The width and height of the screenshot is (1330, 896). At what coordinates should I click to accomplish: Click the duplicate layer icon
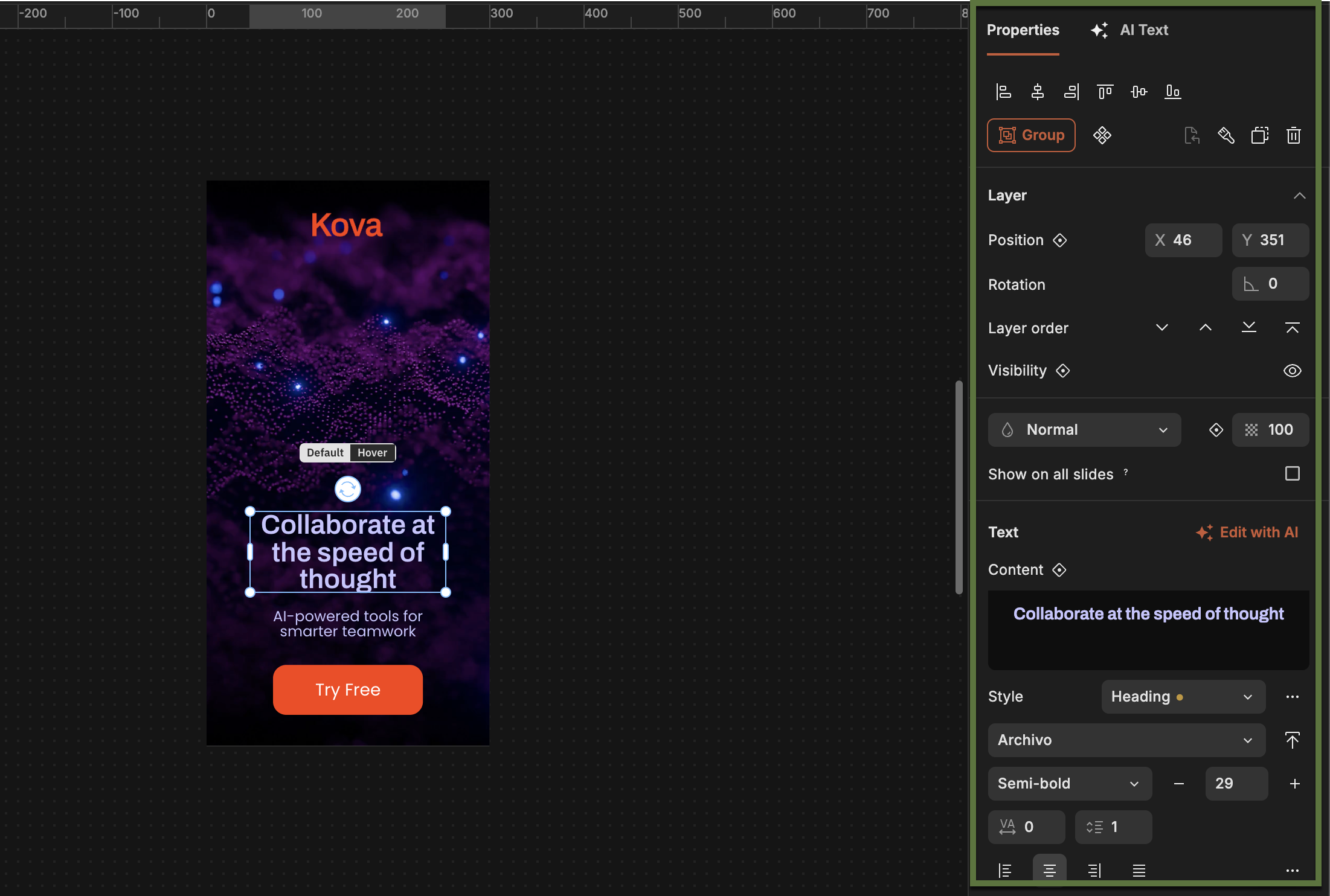click(1259, 135)
